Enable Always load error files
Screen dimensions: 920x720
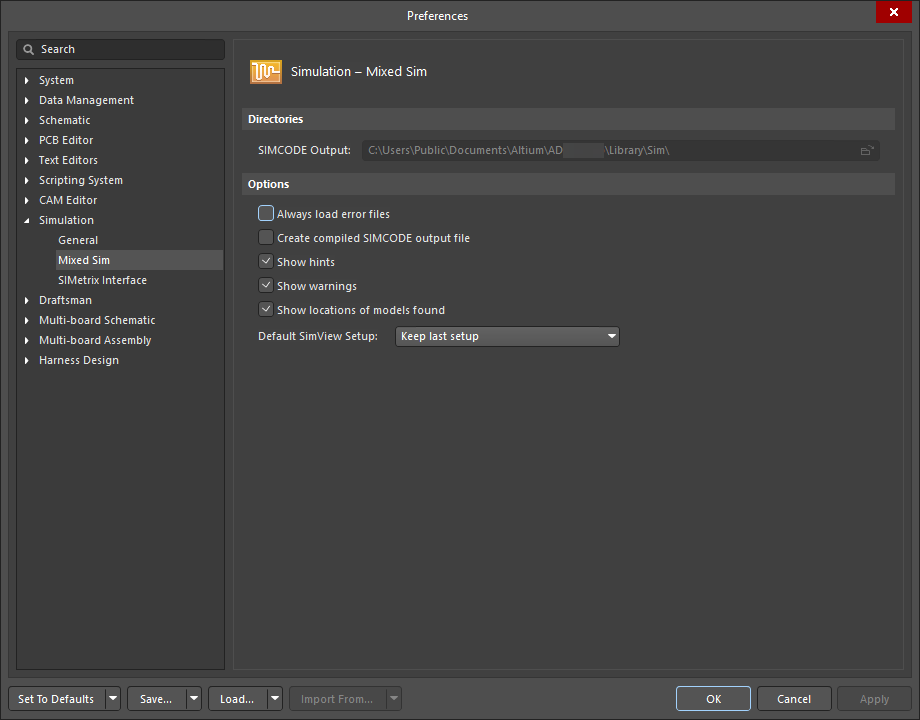click(266, 213)
